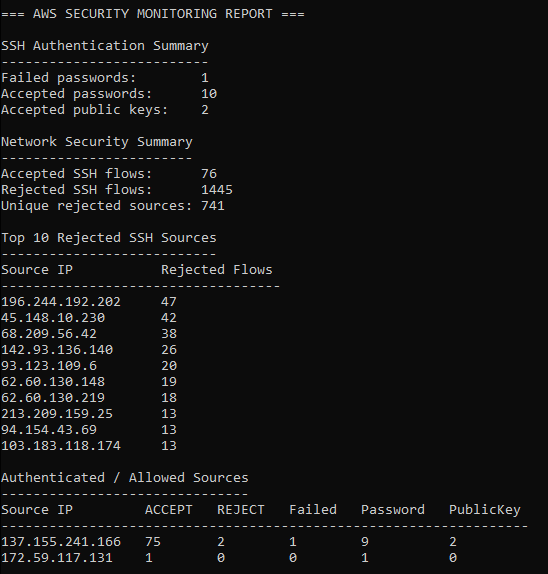Click Password value 9 for 137.155.241.166
The height and width of the screenshot is (574, 548).
[365, 542]
